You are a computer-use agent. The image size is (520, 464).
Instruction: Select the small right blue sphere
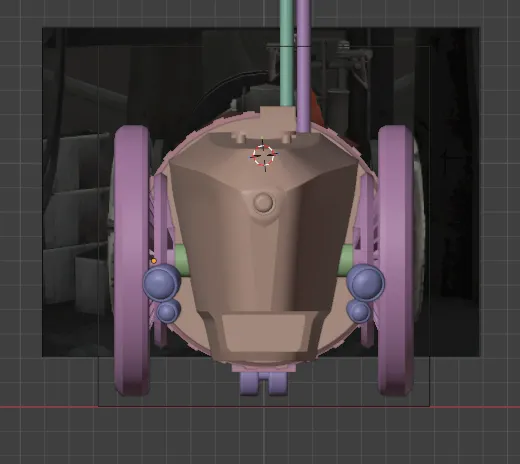click(x=358, y=311)
